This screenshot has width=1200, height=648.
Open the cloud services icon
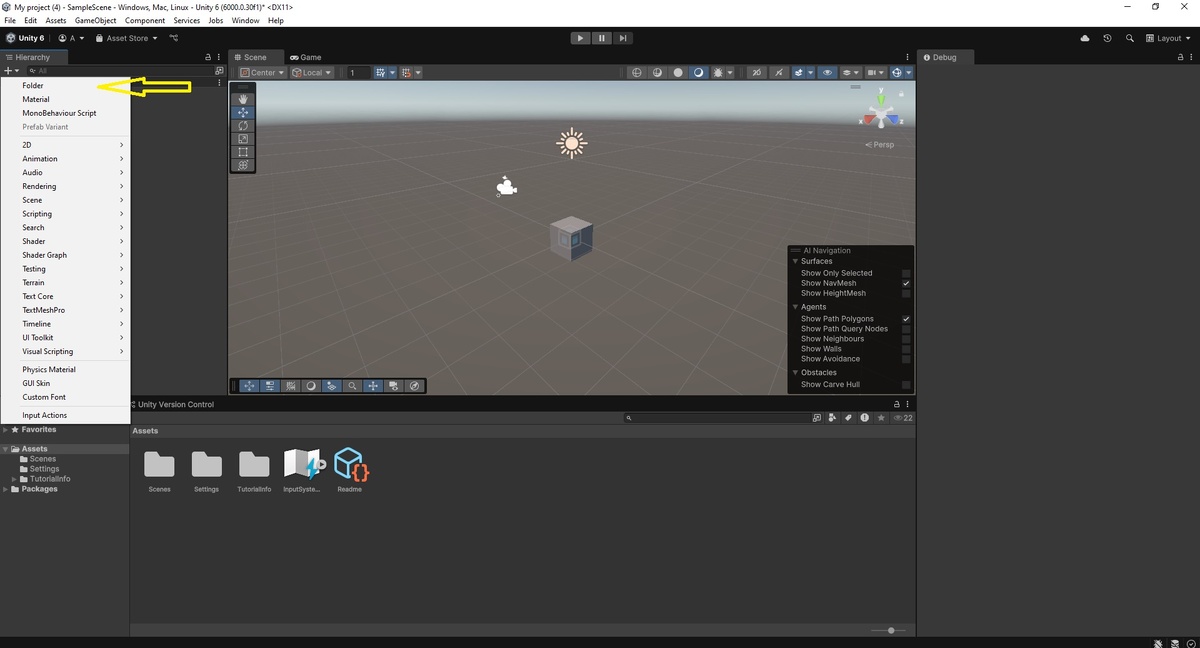click(x=1085, y=38)
